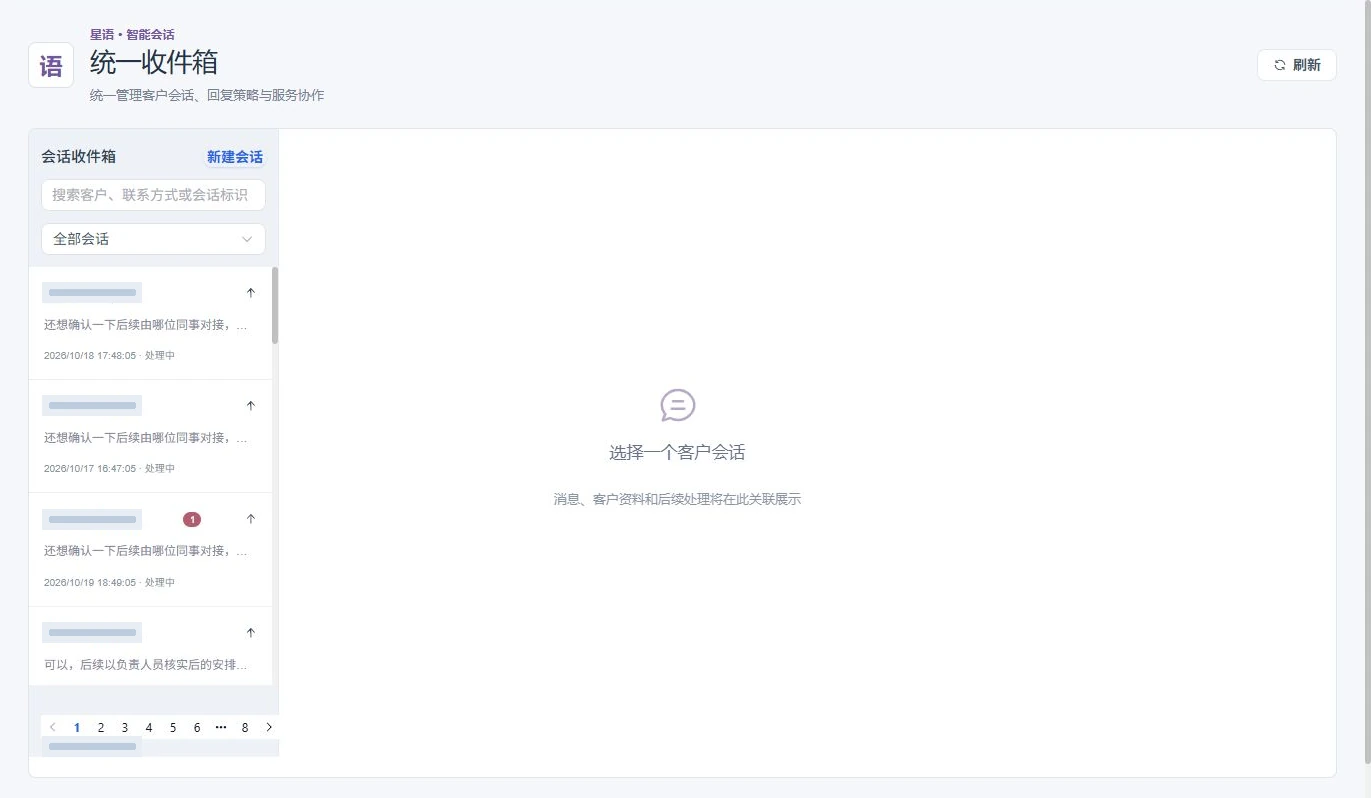The height and width of the screenshot is (798, 1371).
Task: Click the 刷新 refresh button
Action: pos(1296,65)
